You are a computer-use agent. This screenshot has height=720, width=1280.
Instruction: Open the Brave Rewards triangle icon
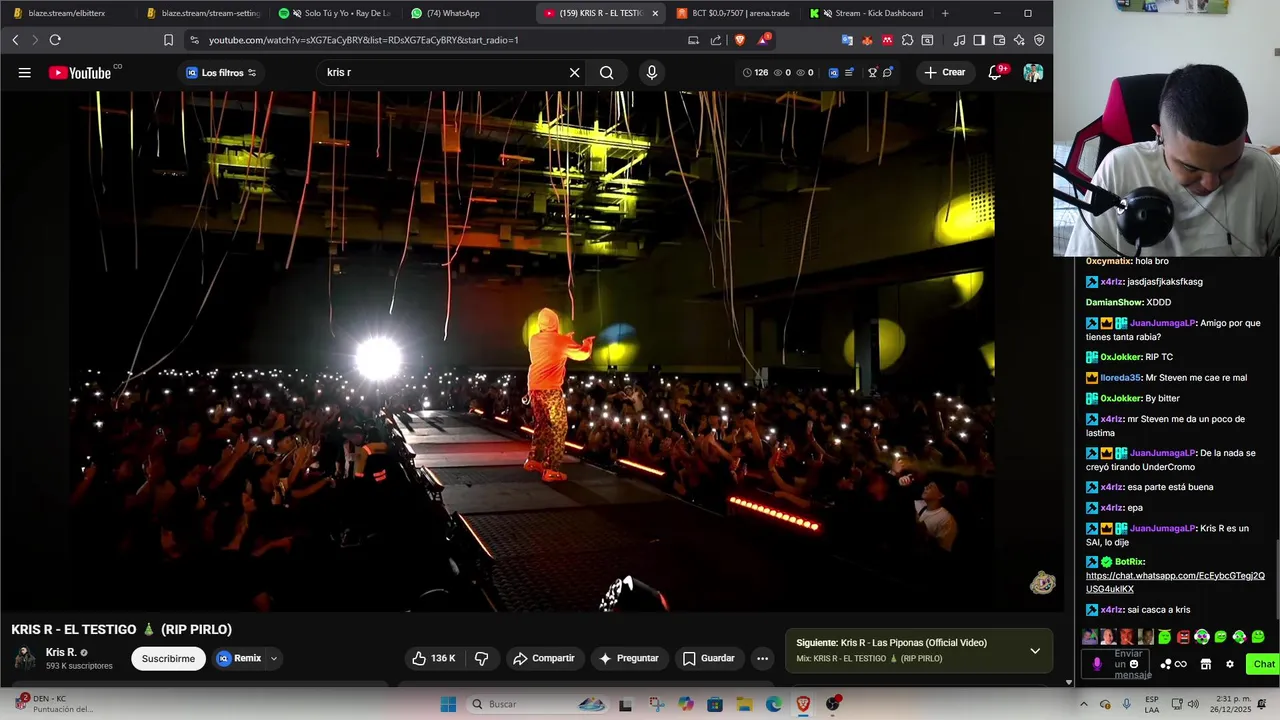tap(764, 40)
